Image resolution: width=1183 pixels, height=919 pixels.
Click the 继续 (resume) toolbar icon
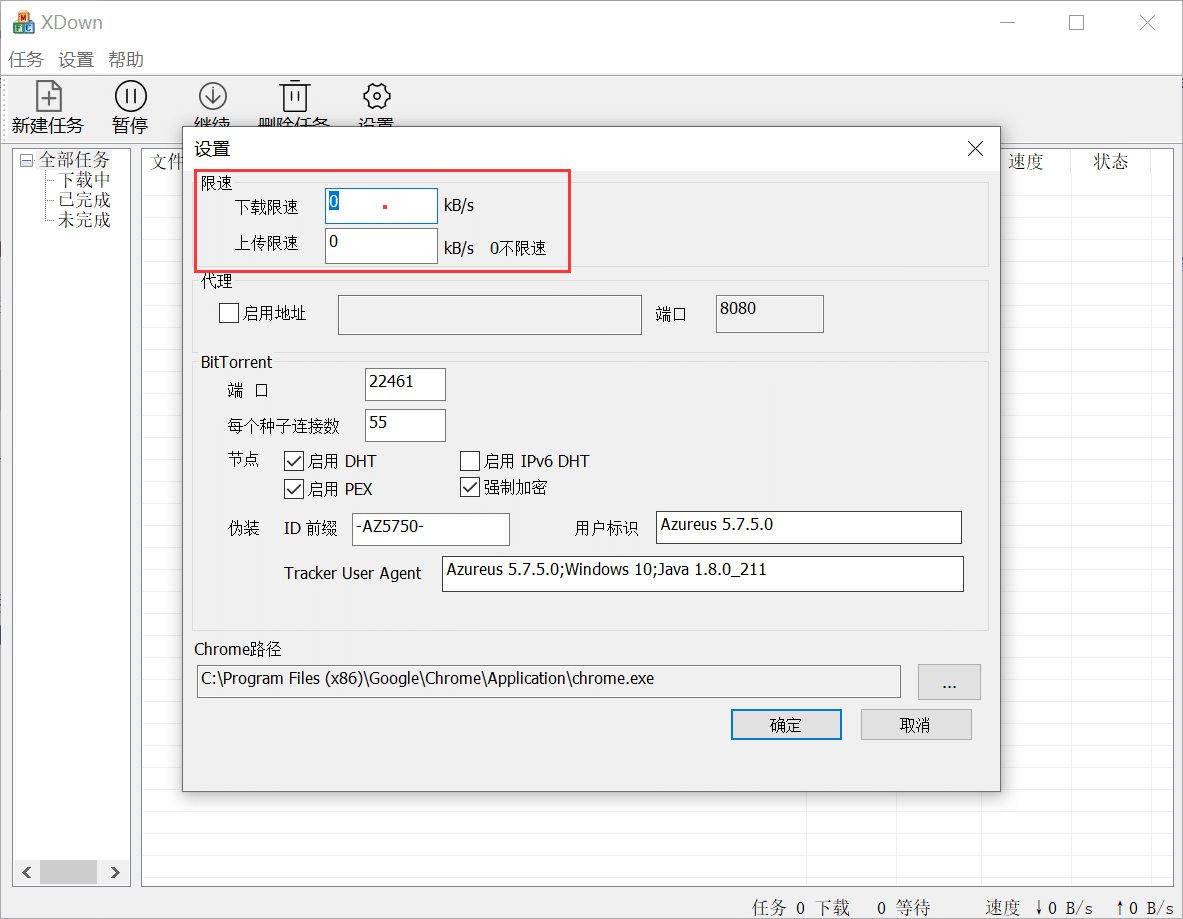[x=212, y=96]
